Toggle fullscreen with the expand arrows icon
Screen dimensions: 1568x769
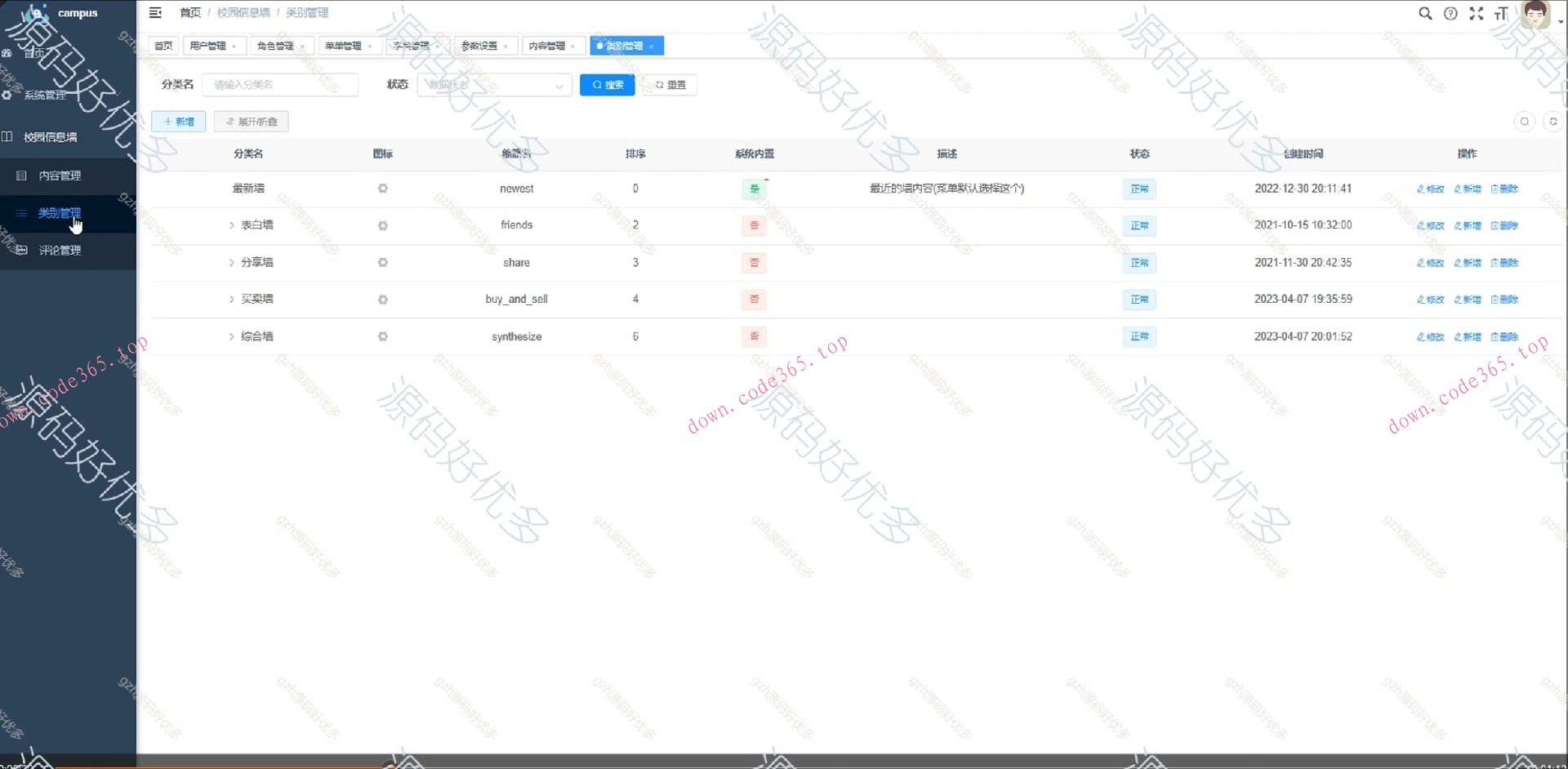tap(1476, 13)
